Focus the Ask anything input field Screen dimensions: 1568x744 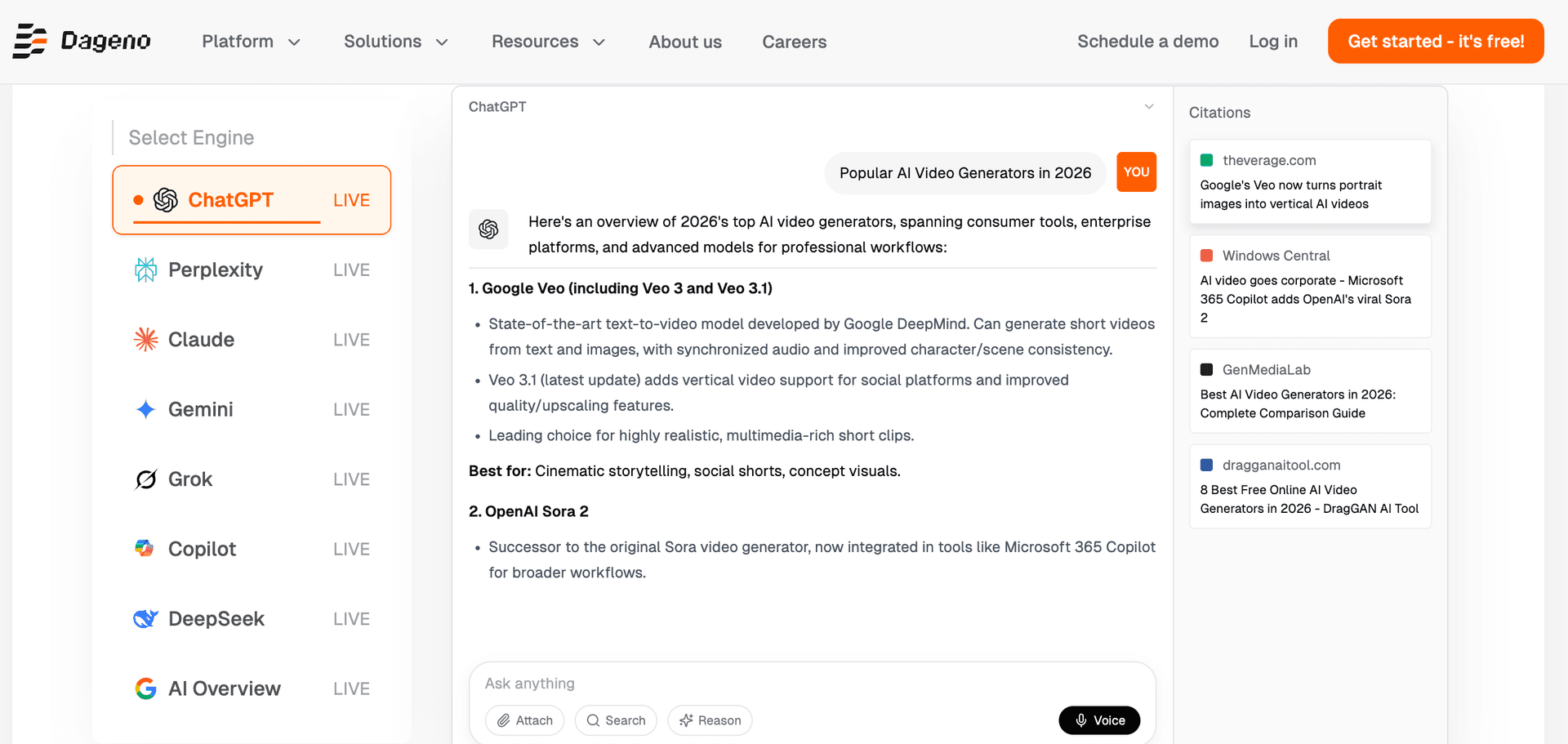812,684
